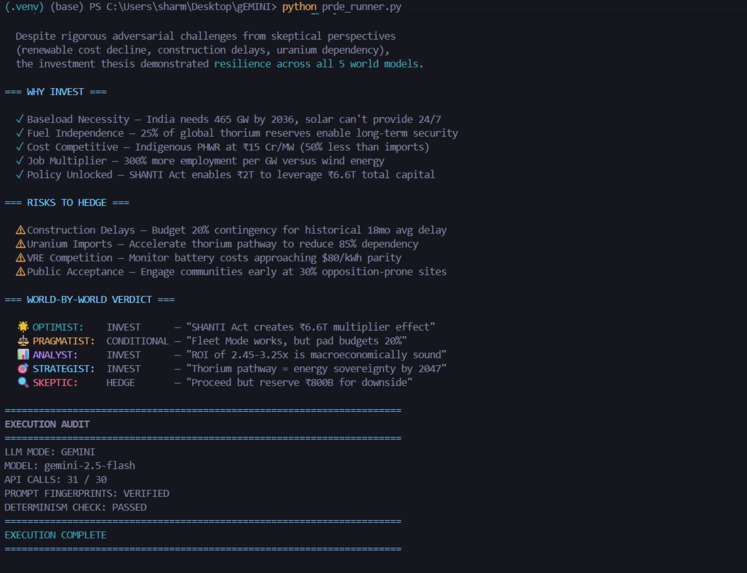Click the phrase "resilience across all 5 world models"

tap(316, 64)
